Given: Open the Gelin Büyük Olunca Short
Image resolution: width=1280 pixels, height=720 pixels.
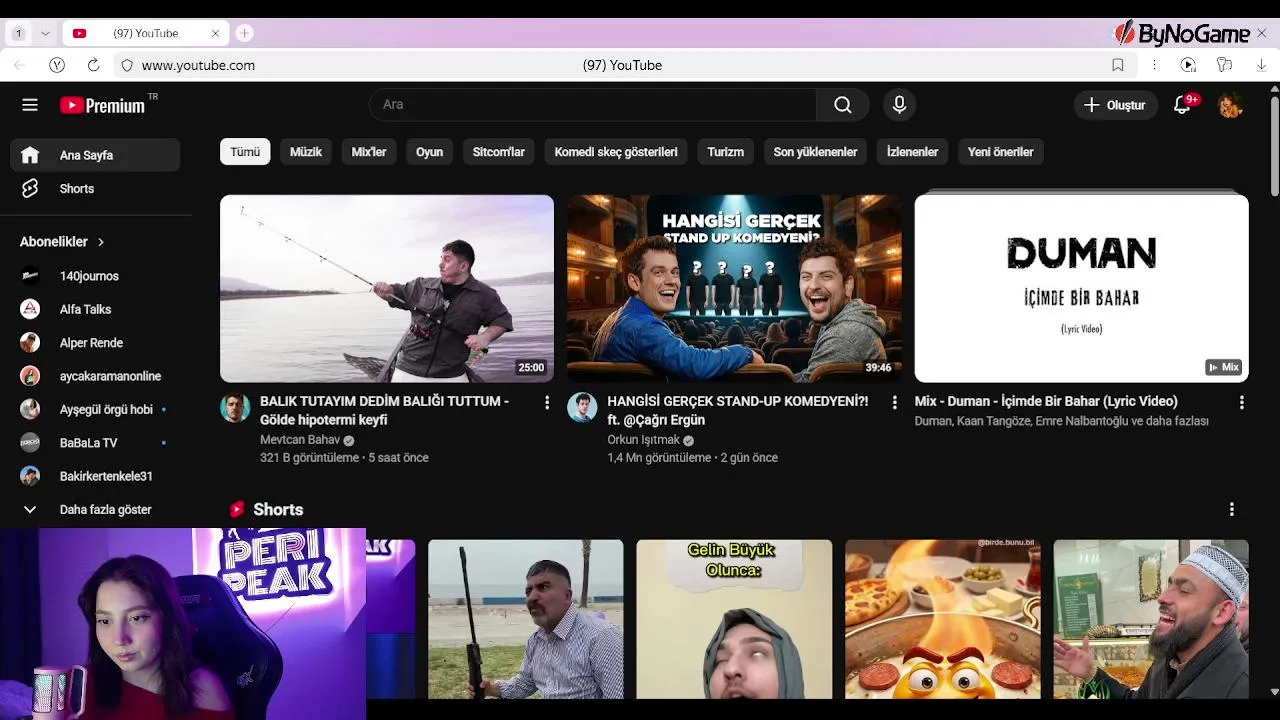Looking at the screenshot, I should click(x=734, y=619).
